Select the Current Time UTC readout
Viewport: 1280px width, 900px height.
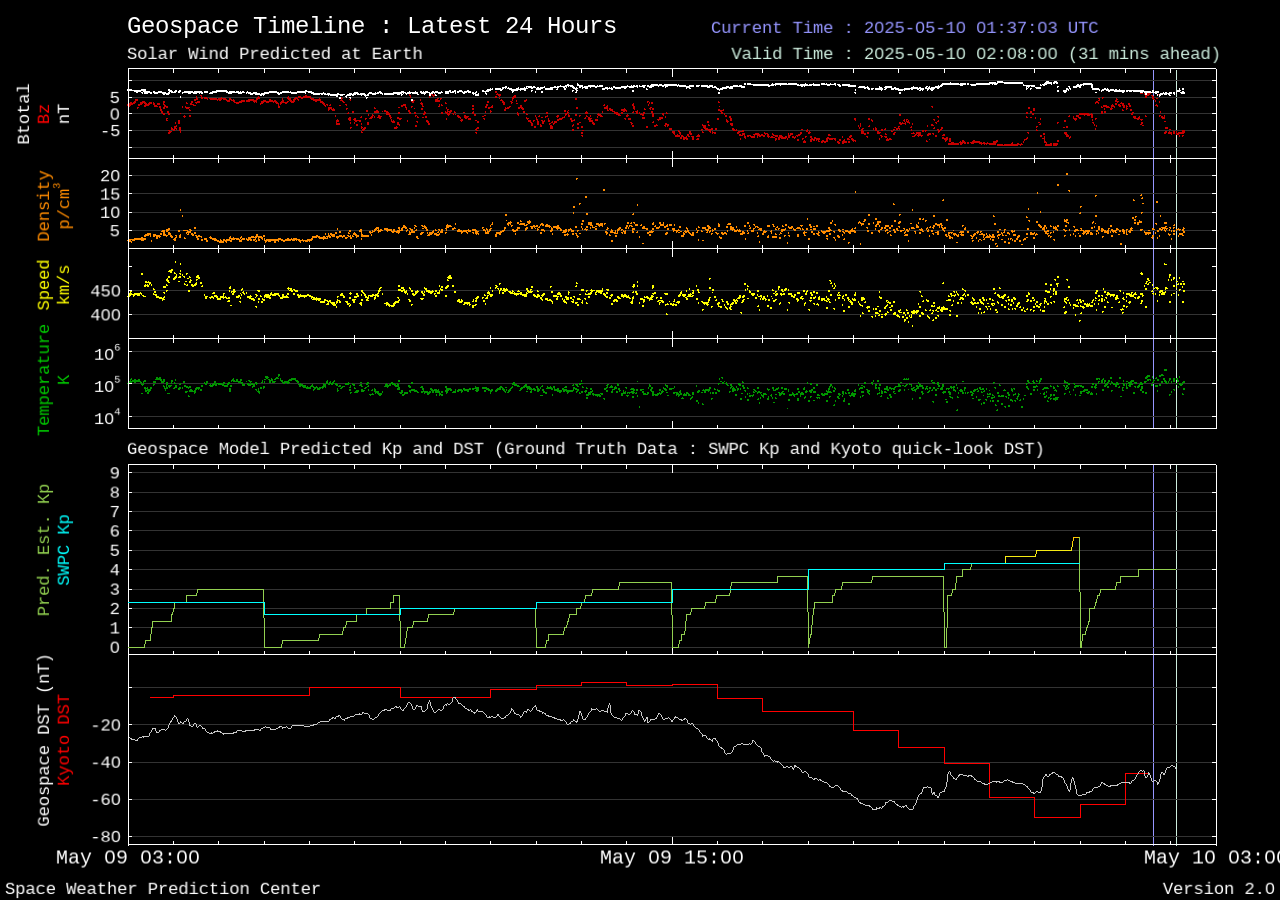(x=904, y=28)
